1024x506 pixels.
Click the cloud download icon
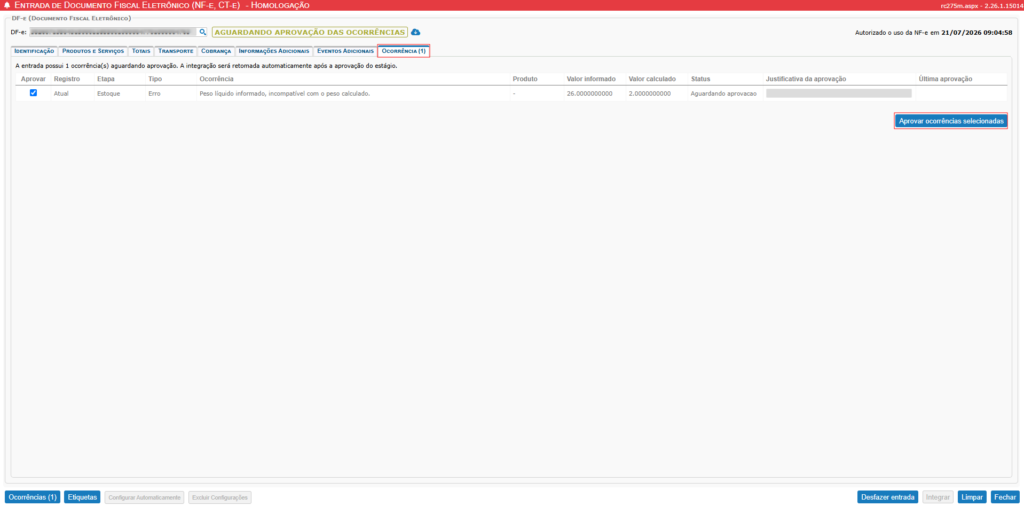coord(415,32)
